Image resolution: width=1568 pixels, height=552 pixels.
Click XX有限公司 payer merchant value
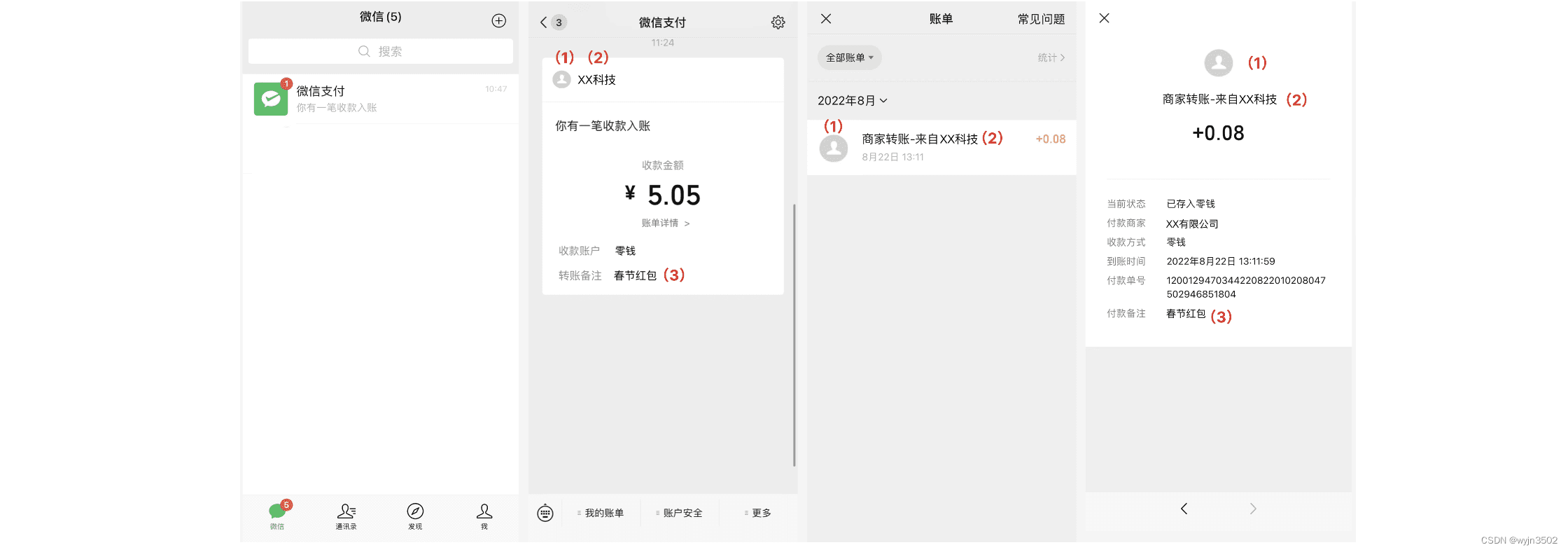coord(1192,224)
